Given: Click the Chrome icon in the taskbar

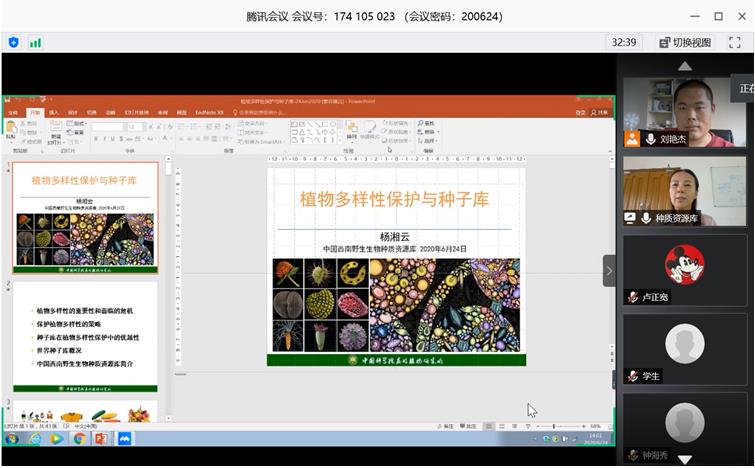Looking at the screenshot, I should point(79,438).
